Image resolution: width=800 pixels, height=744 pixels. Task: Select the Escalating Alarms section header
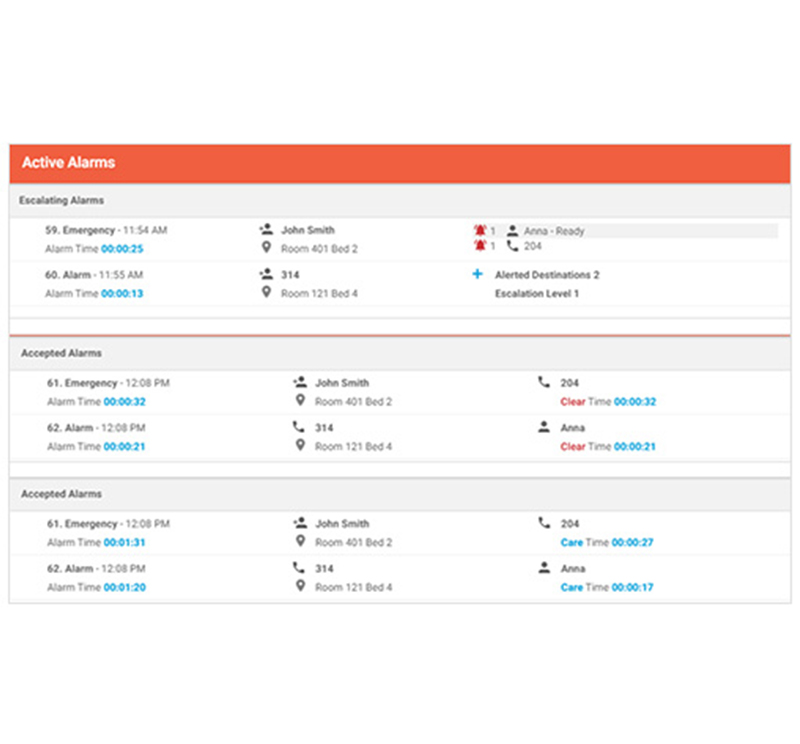pyautogui.click(x=62, y=201)
